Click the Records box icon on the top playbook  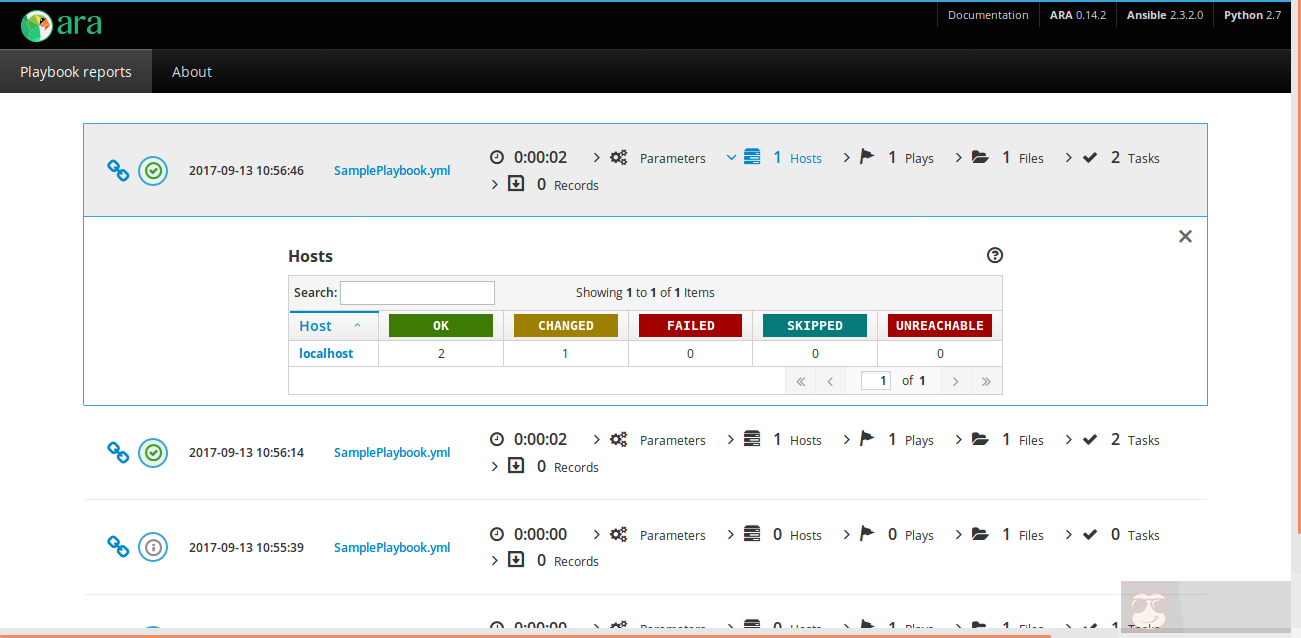(x=517, y=184)
